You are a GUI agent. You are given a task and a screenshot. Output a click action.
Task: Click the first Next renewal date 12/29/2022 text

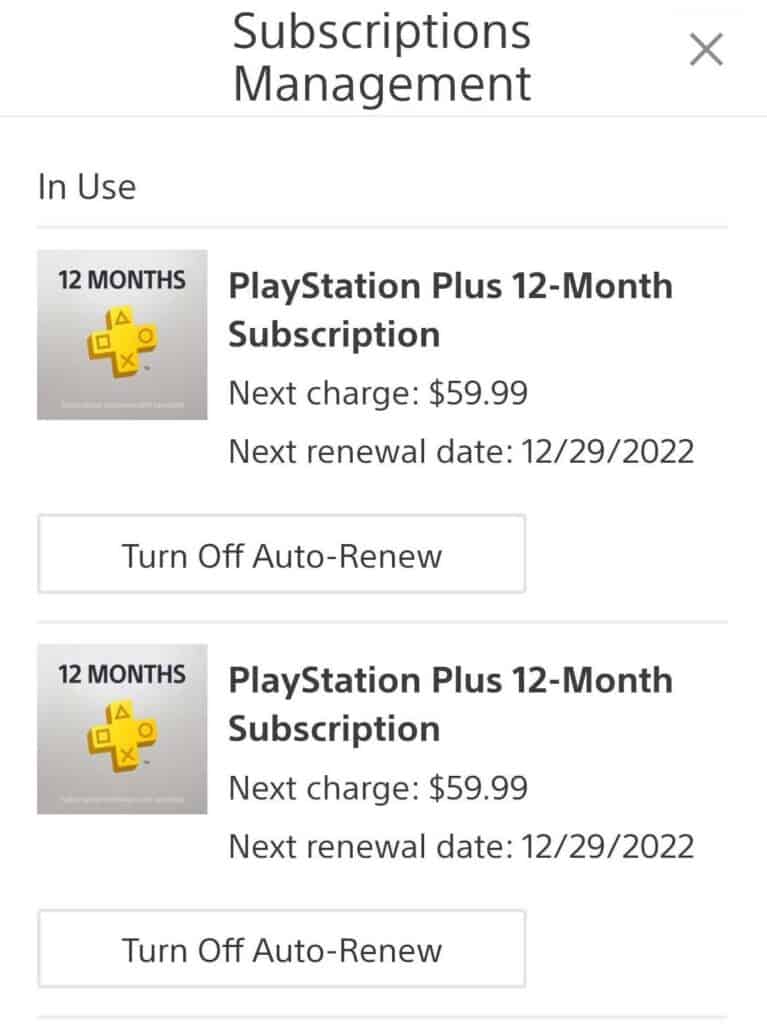coord(461,451)
